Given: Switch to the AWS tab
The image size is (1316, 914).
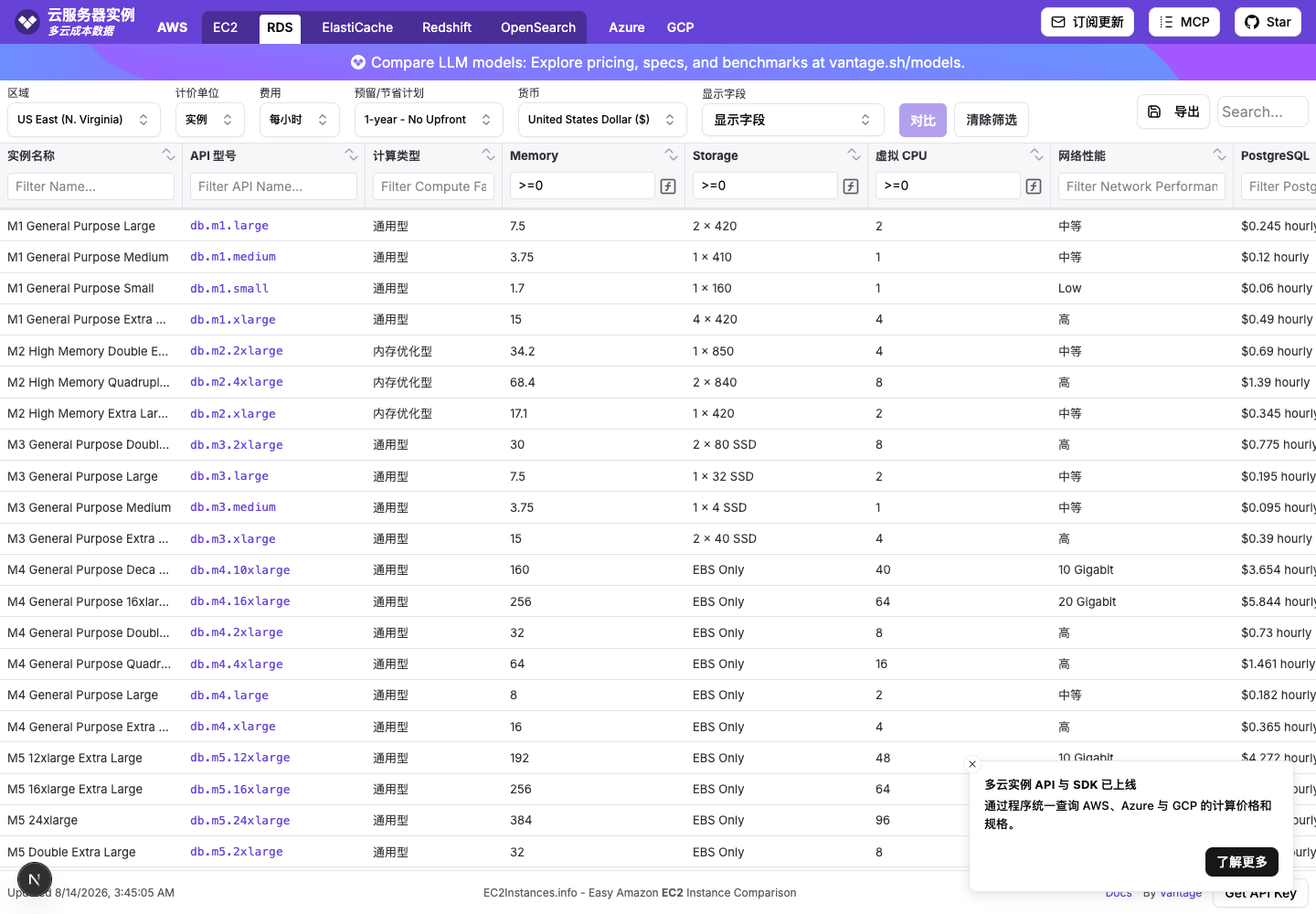Looking at the screenshot, I should point(172,27).
